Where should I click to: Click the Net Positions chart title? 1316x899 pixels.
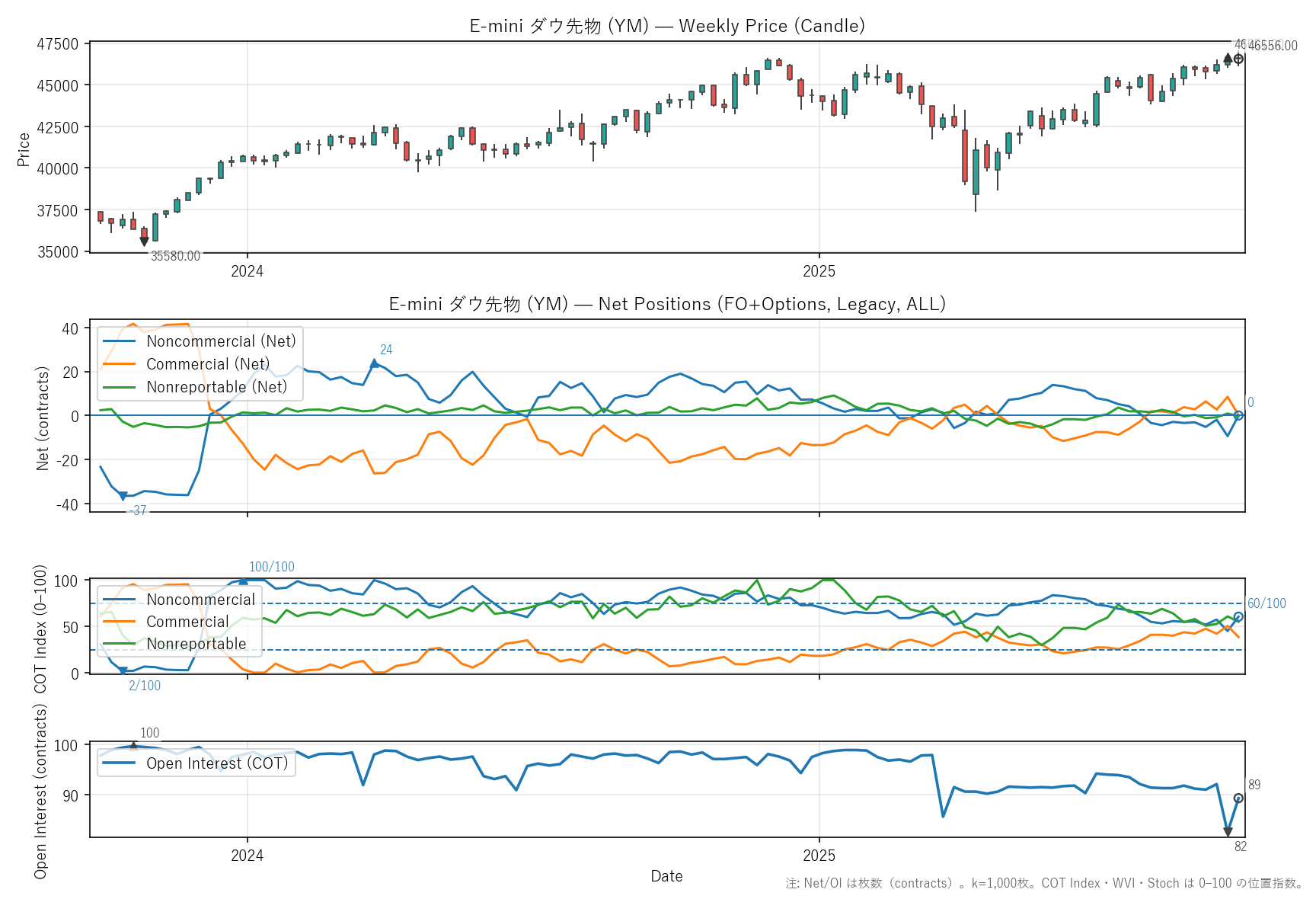666,304
